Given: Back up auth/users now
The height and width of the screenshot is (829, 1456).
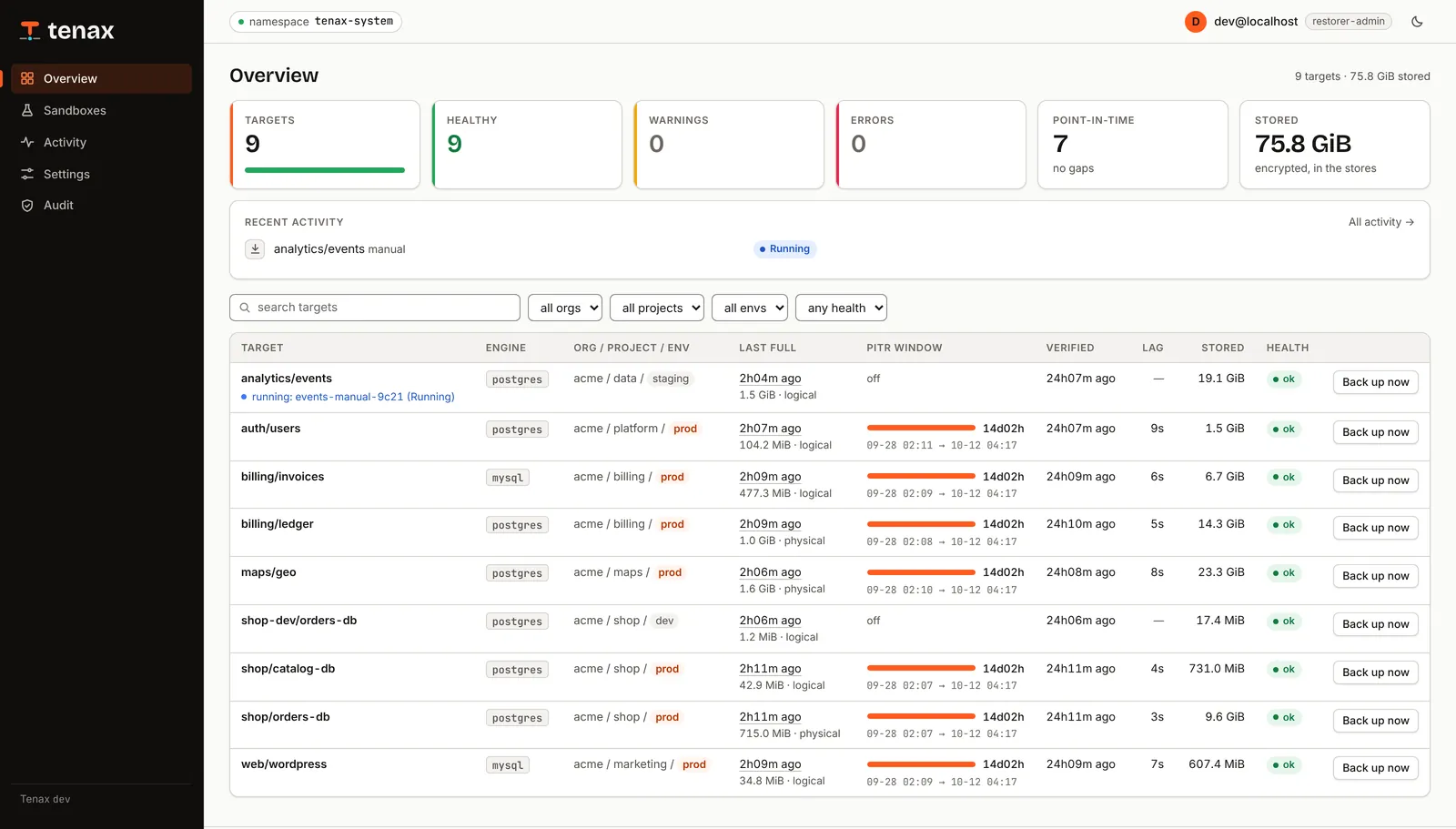Looking at the screenshot, I should pyautogui.click(x=1375, y=432).
